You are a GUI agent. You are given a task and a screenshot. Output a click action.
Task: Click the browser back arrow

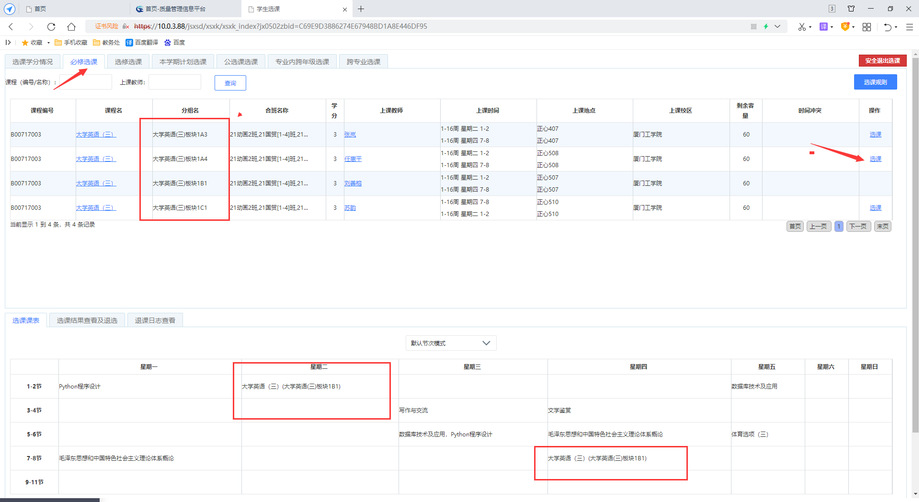[9, 27]
